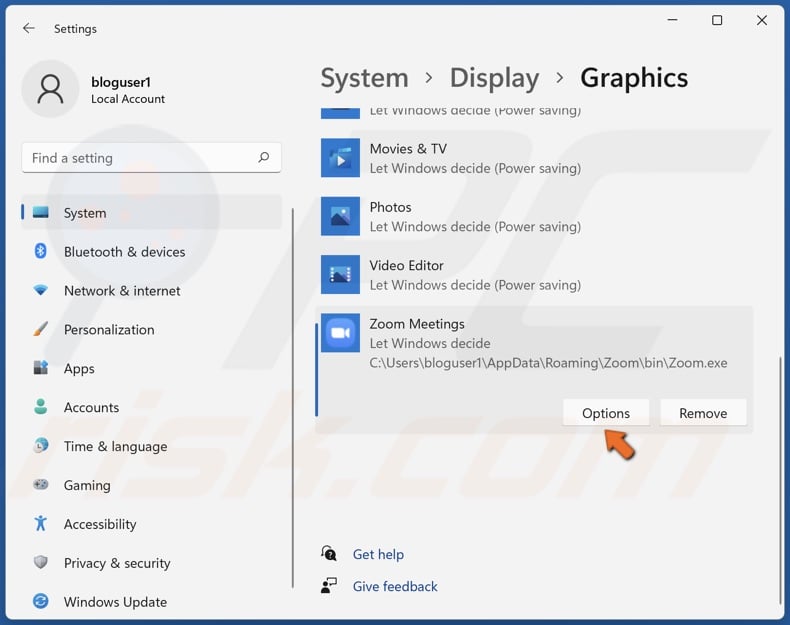790x625 pixels.
Task: Click the Accessibility figure icon
Action: (x=40, y=523)
